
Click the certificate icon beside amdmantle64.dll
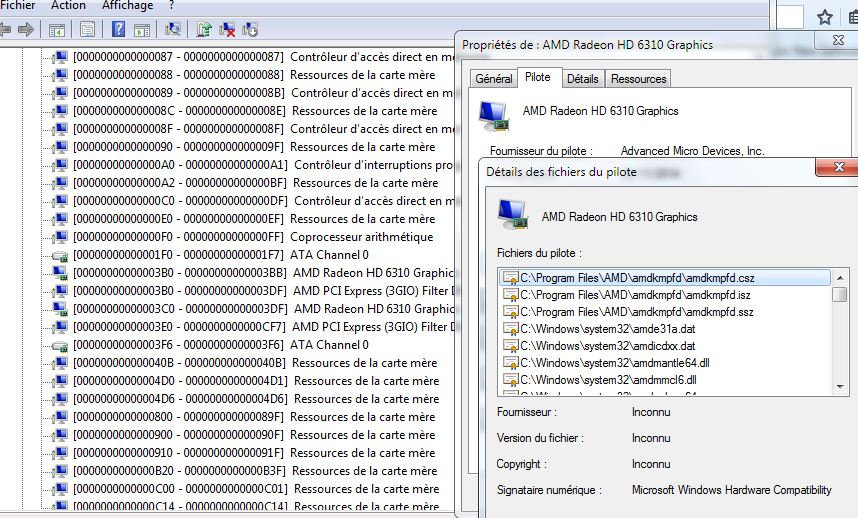(511, 363)
